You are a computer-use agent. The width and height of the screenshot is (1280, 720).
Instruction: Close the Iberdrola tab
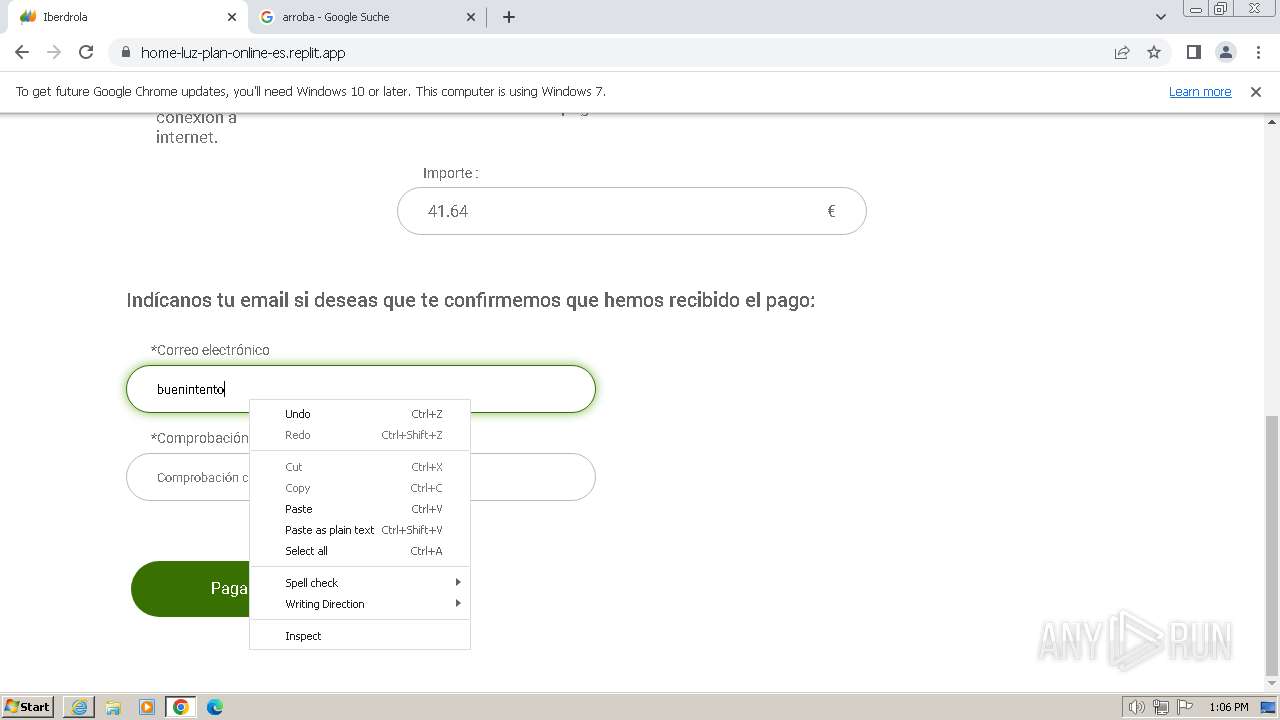click(x=232, y=17)
